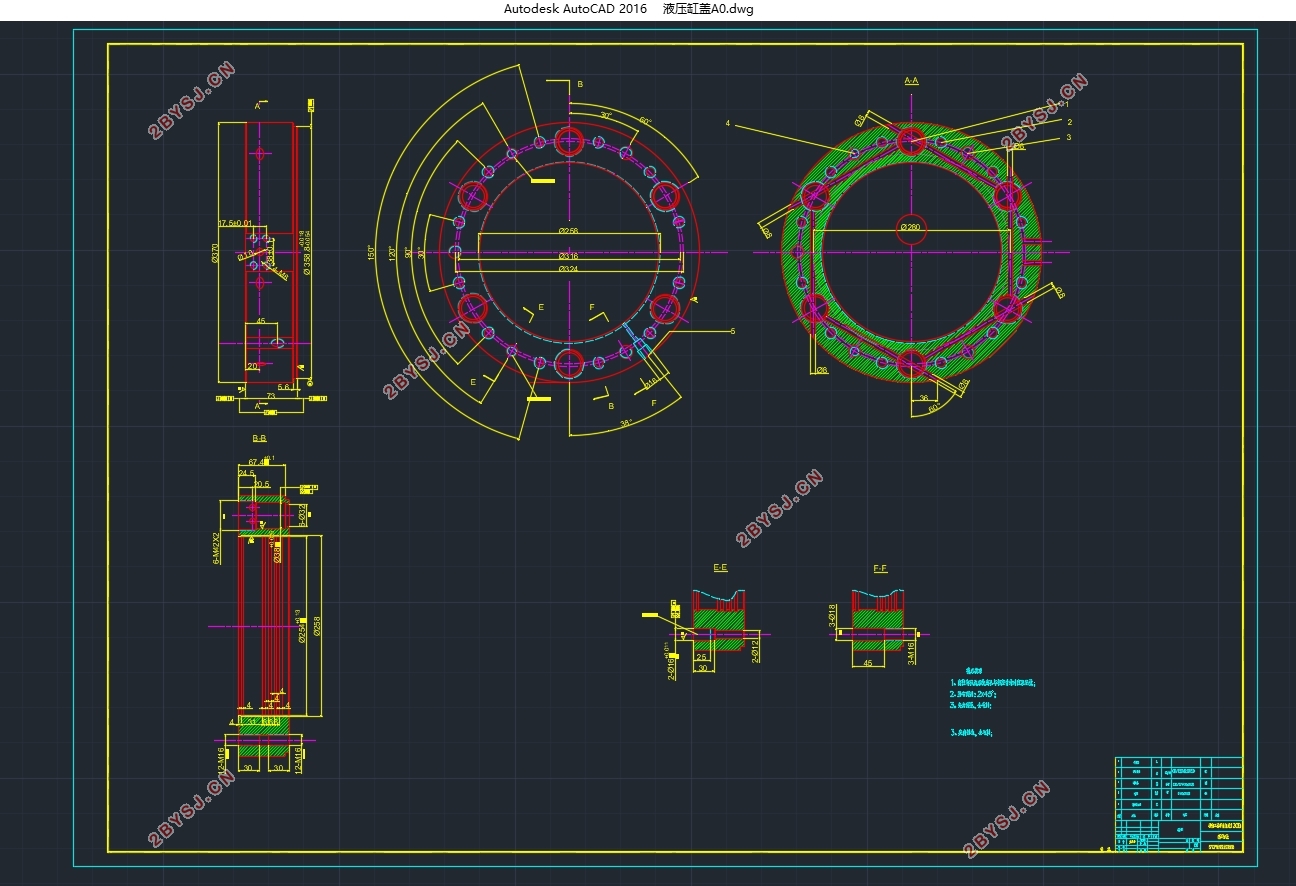Viewport: 1296px width, 886px height.
Task: Select the 45 dimension in the F-F section
Action: click(x=867, y=662)
